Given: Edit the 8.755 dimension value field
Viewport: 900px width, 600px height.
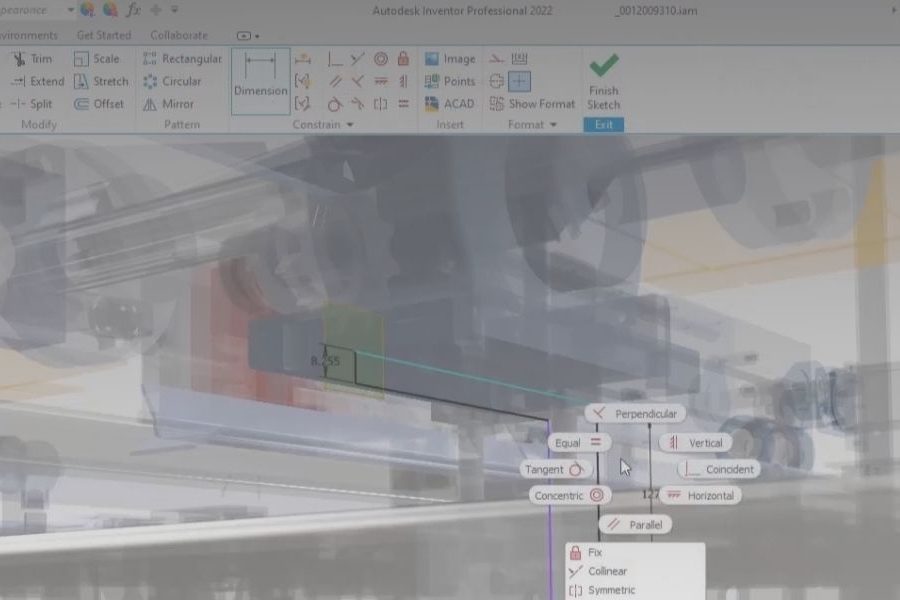Looking at the screenshot, I should [x=325, y=359].
